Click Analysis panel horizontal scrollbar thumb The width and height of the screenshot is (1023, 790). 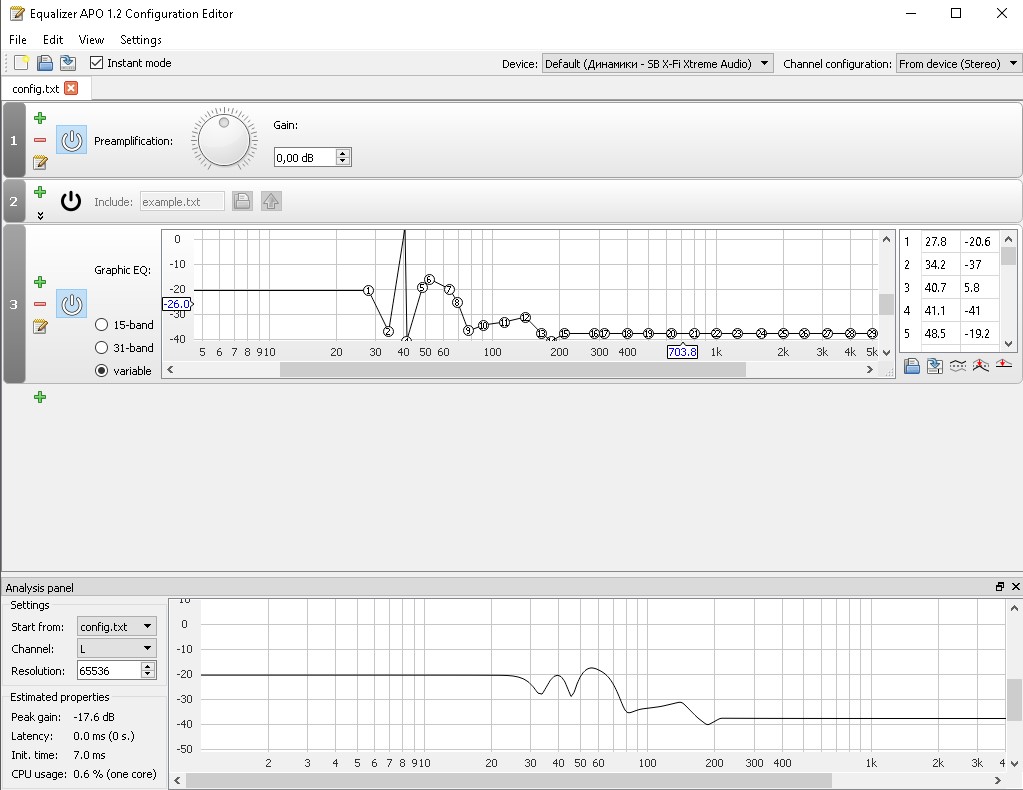(509, 780)
